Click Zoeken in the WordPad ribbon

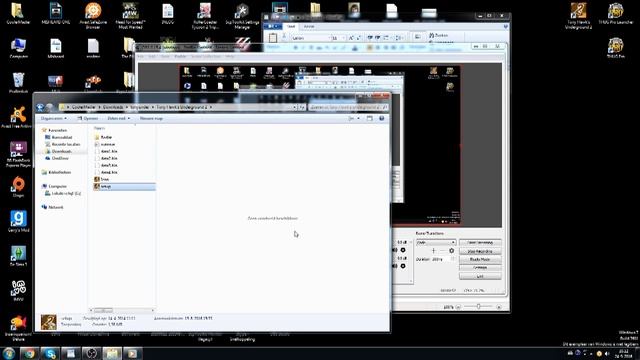point(438,36)
